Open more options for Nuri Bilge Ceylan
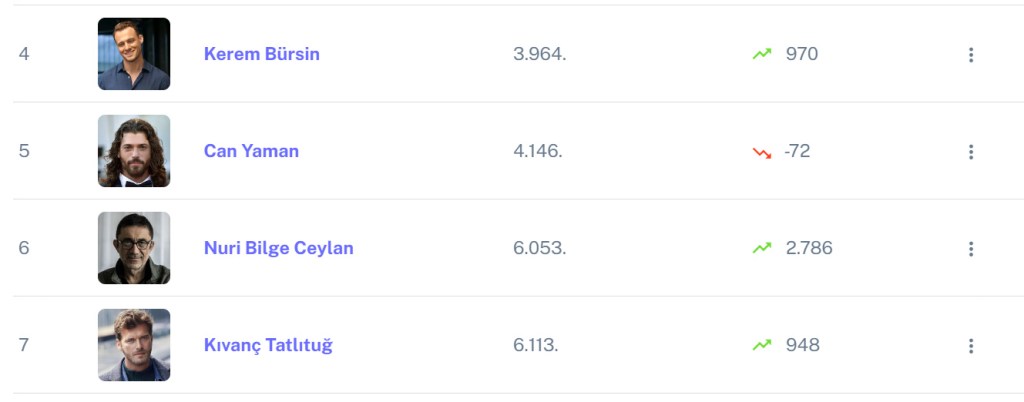Viewport: 1024px width, 402px height. pos(970,249)
